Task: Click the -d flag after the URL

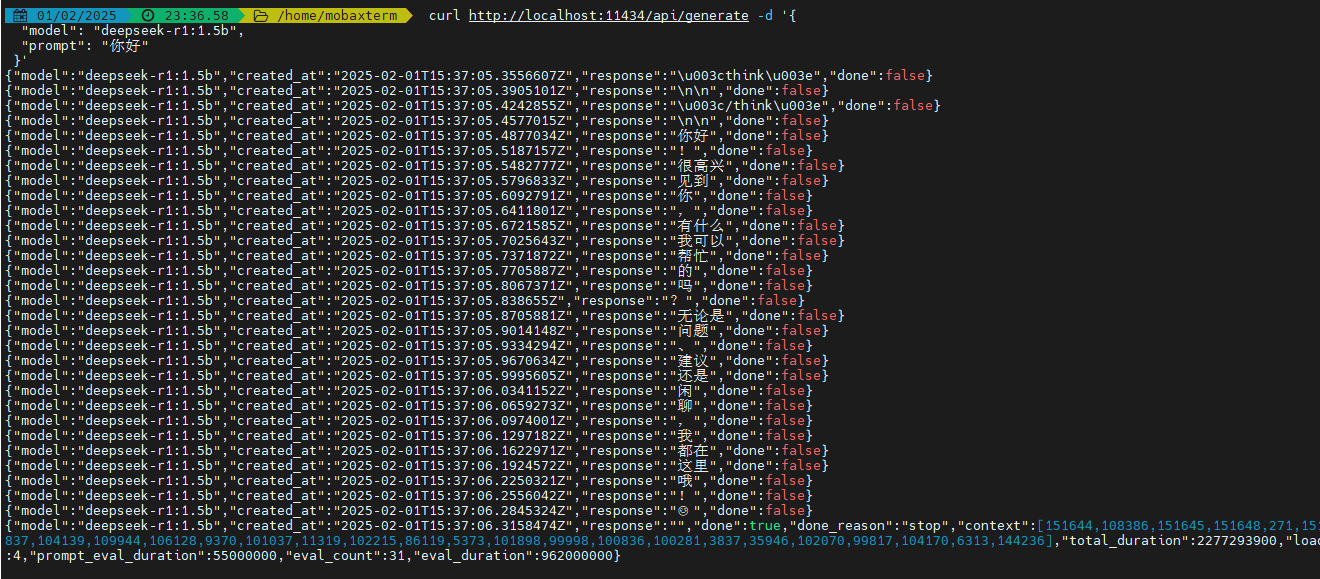Action: point(764,16)
